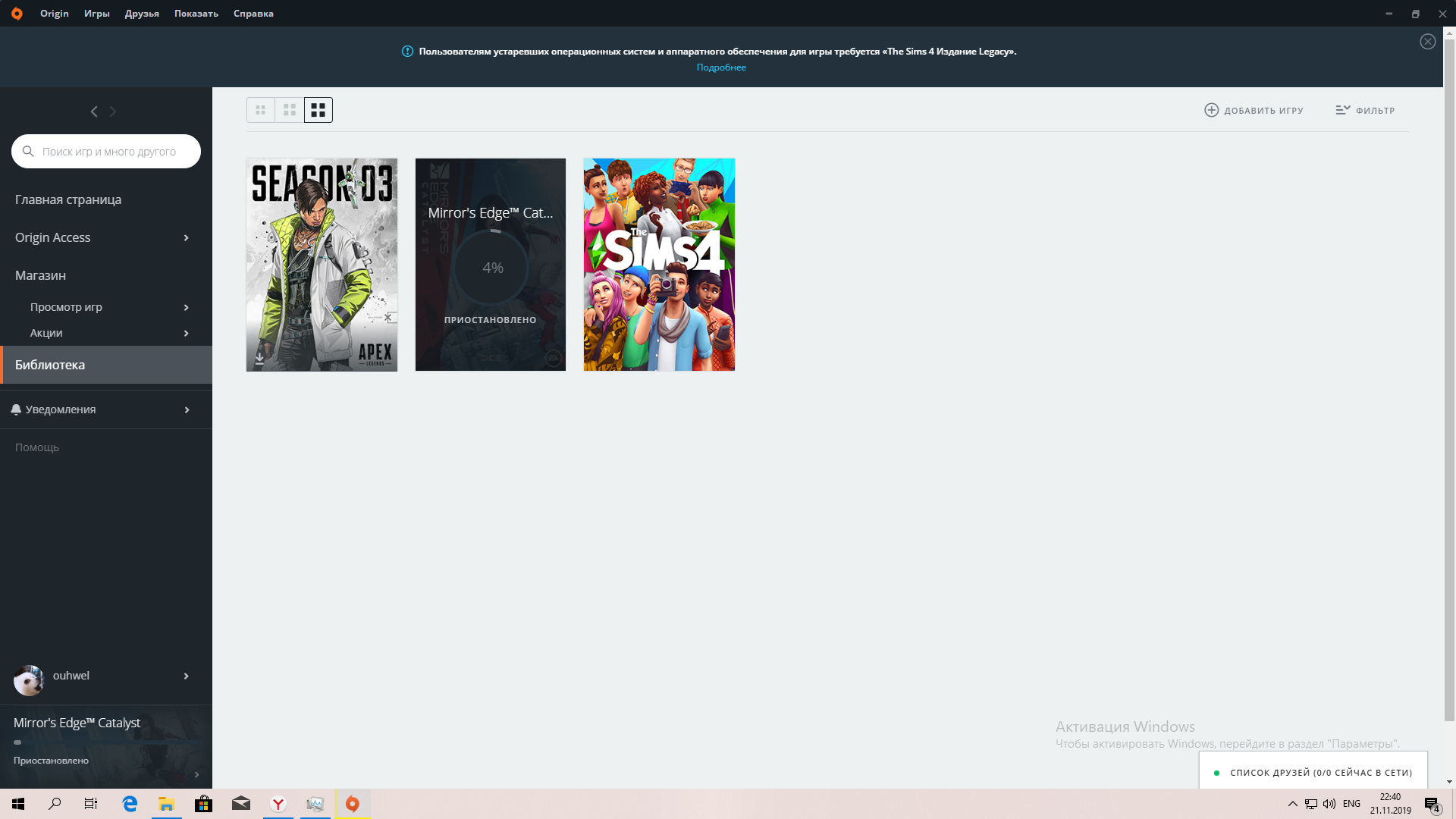Launch Microsoft Edge from the taskbar
The image size is (1456, 819).
(130, 804)
